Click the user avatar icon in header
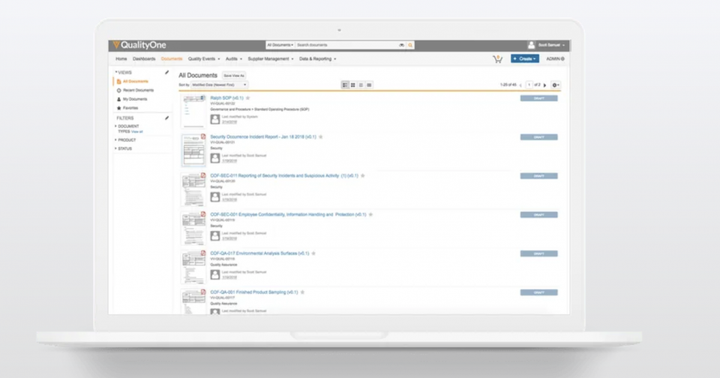This screenshot has height=378, width=720. [x=531, y=45]
